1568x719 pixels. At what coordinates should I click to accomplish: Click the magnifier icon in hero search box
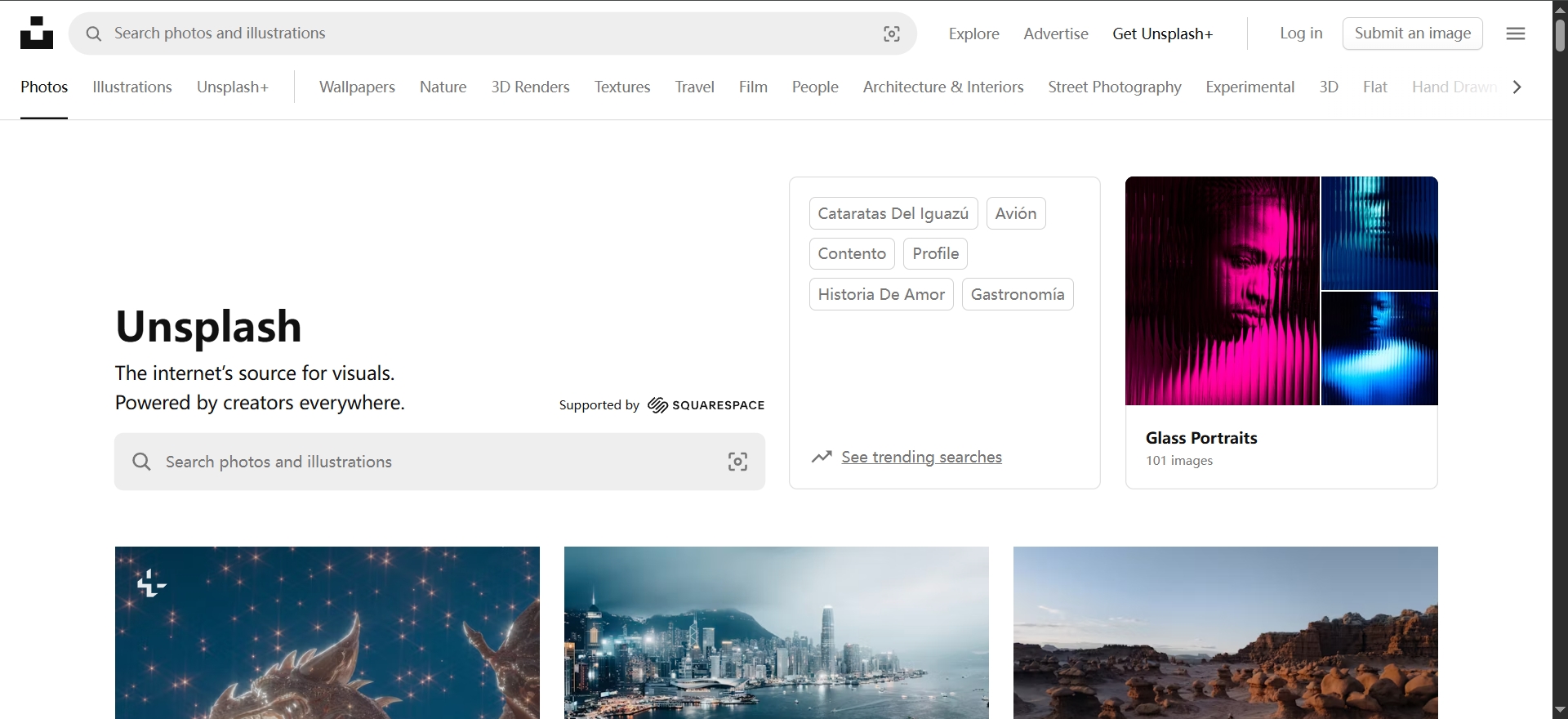point(141,462)
